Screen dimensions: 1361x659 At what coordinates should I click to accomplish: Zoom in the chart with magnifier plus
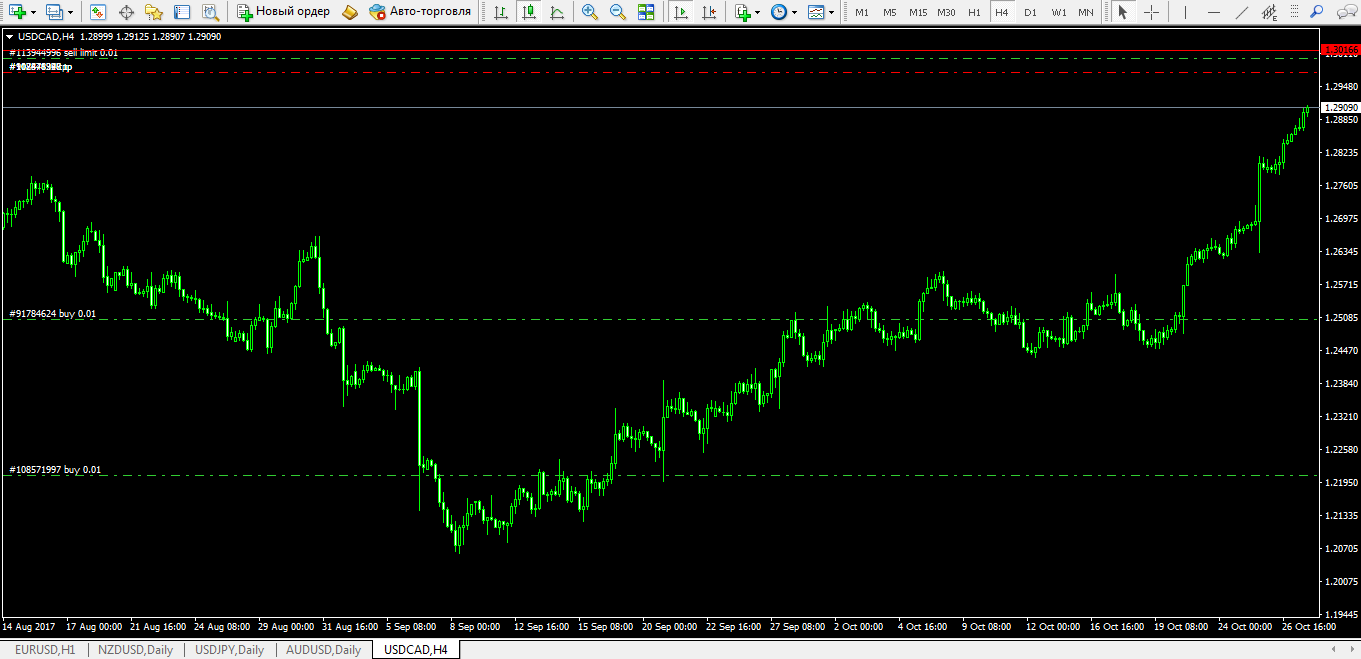pos(590,12)
